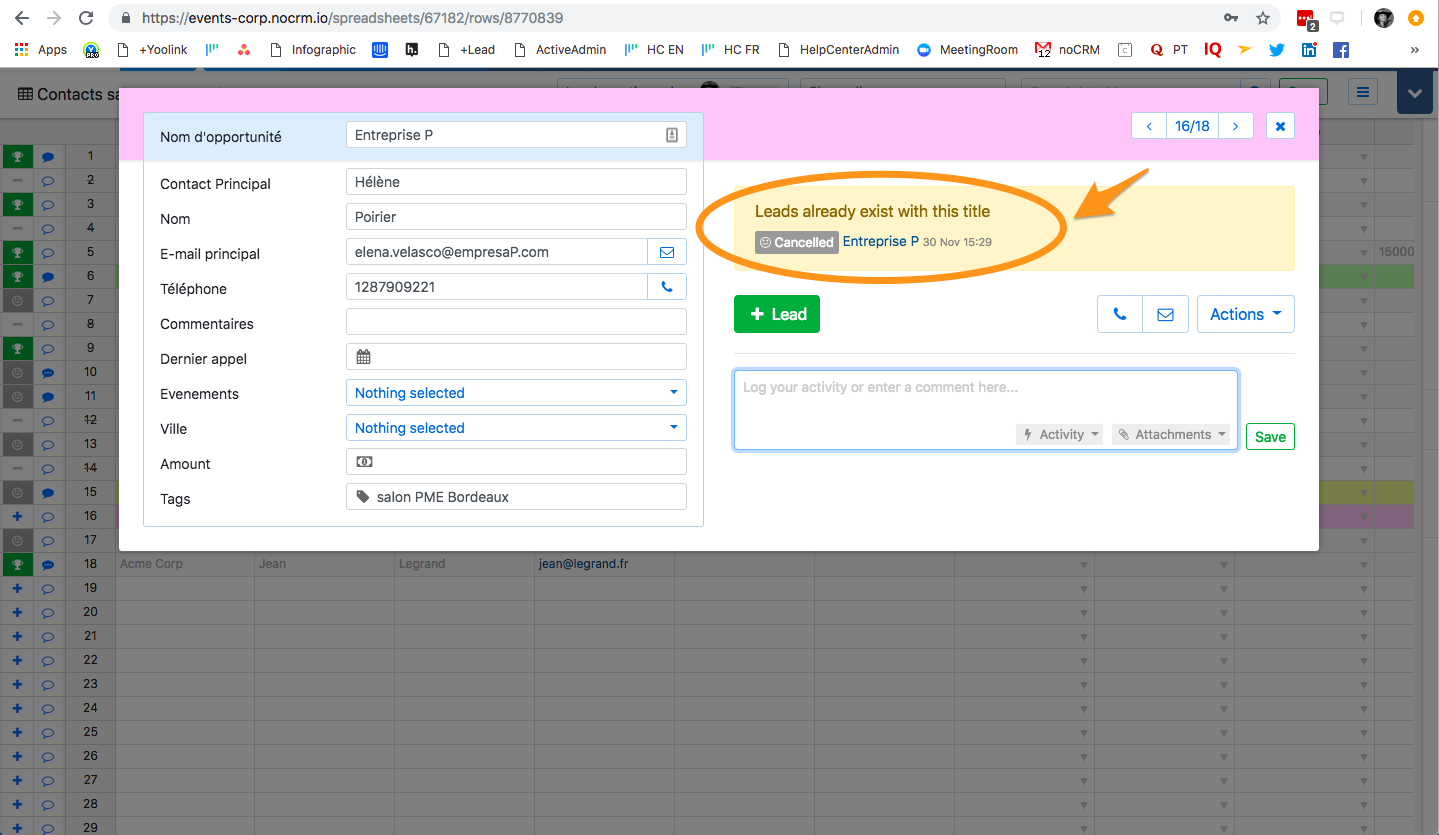Go to the next record arrow
Image resolution: width=1439 pixels, height=835 pixels.
(1236, 126)
